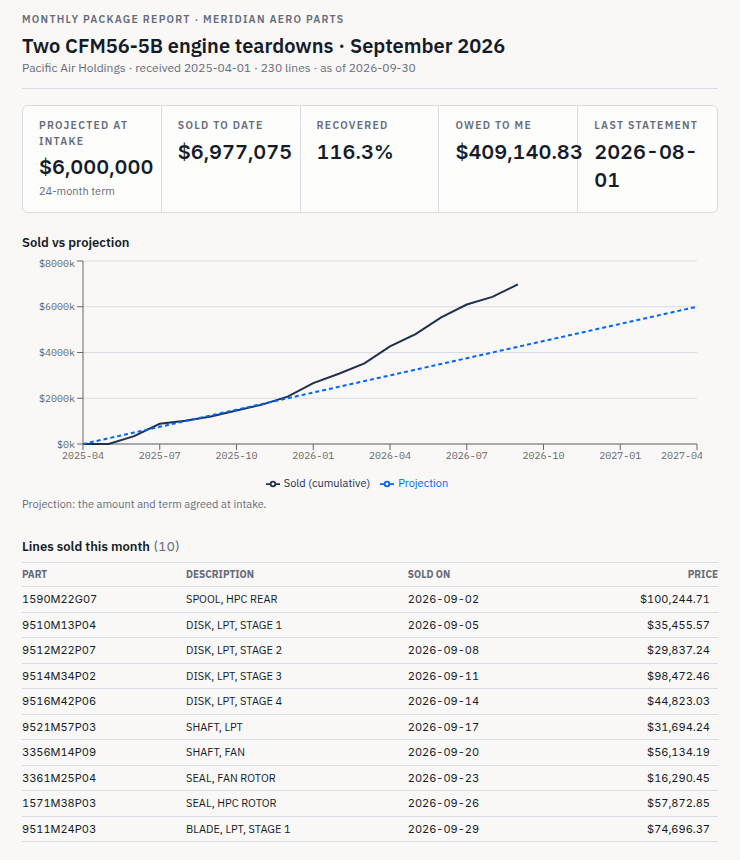The width and height of the screenshot is (740, 860).
Task: Click the price $57,872.85
Action: (x=678, y=803)
